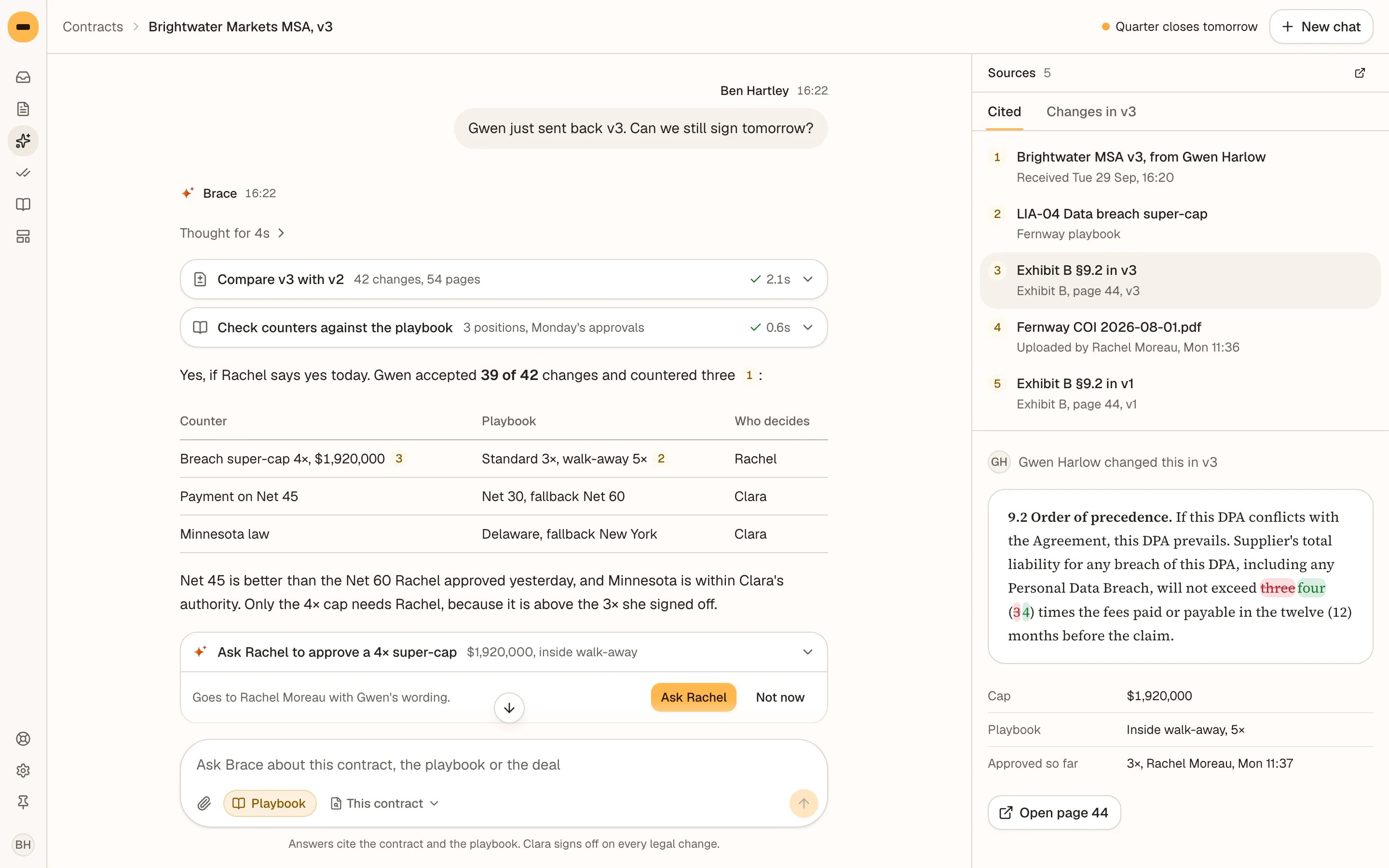Open the playbook book icon in the sidebar
Image resolution: width=1389 pixels, height=868 pixels.
23,204
